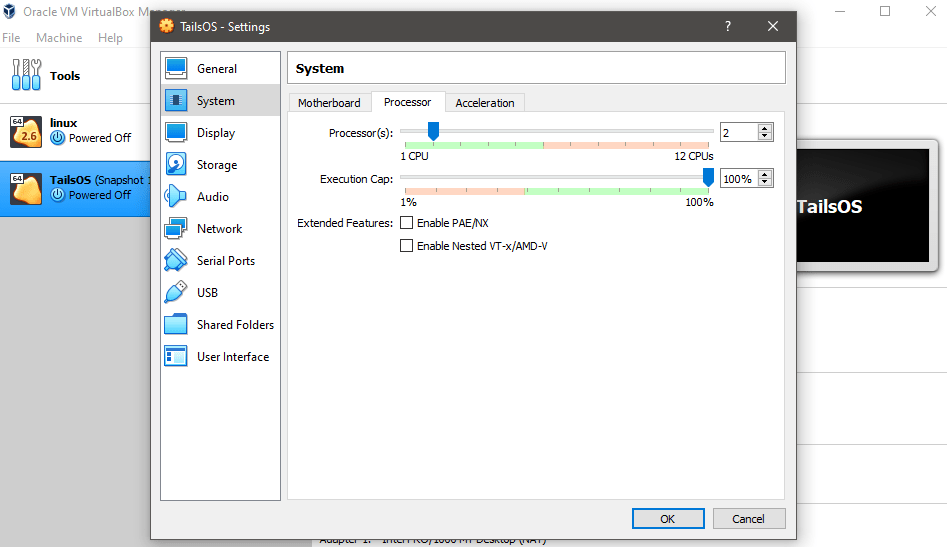Viewport: 947px width, 547px height.
Task: Open the Storage disk icon
Action: tap(176, 164)
